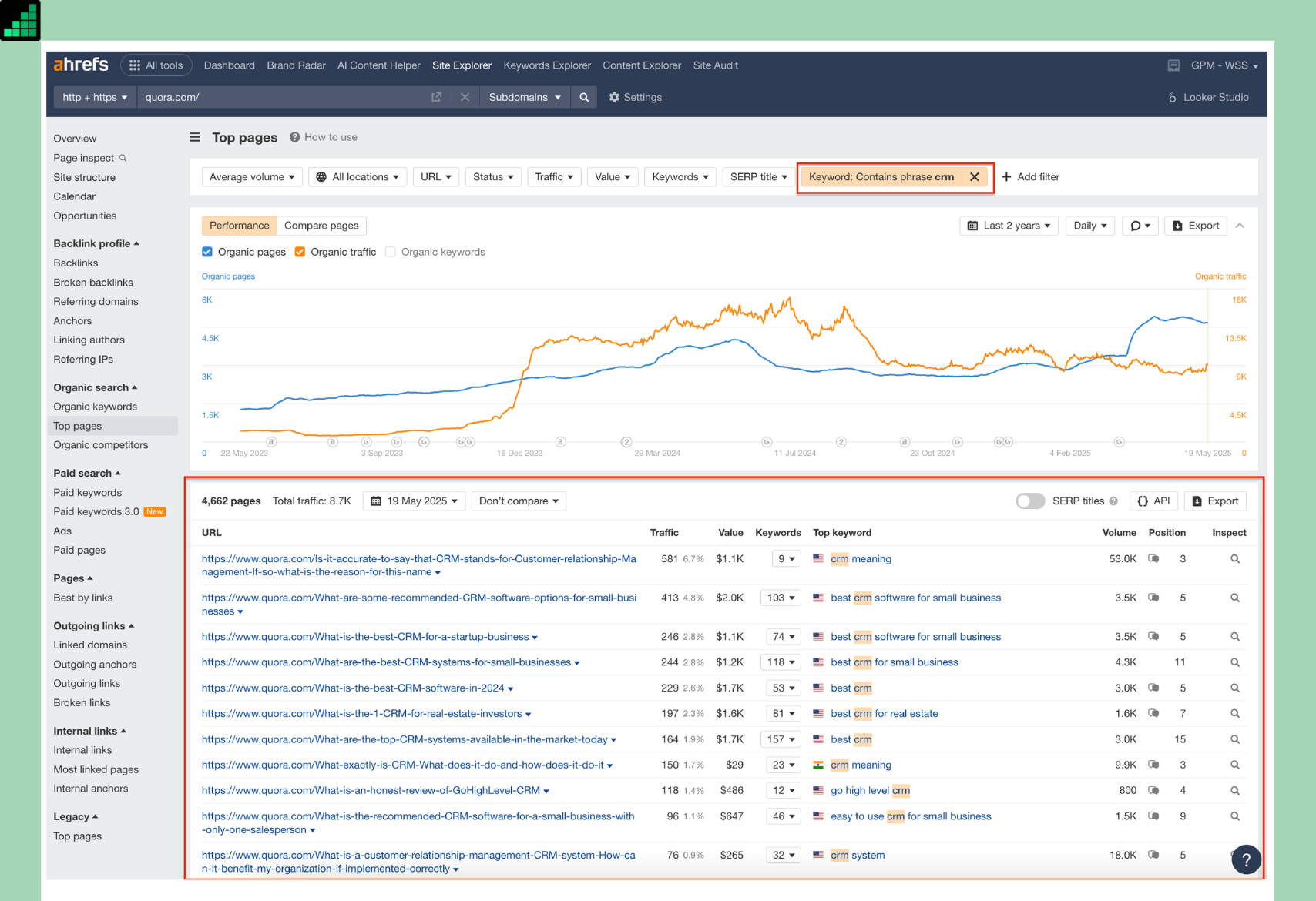This screenshot has width=1316, height=901.
Task: Inspect the easy to use crm row
Action: pos(1235,816)
